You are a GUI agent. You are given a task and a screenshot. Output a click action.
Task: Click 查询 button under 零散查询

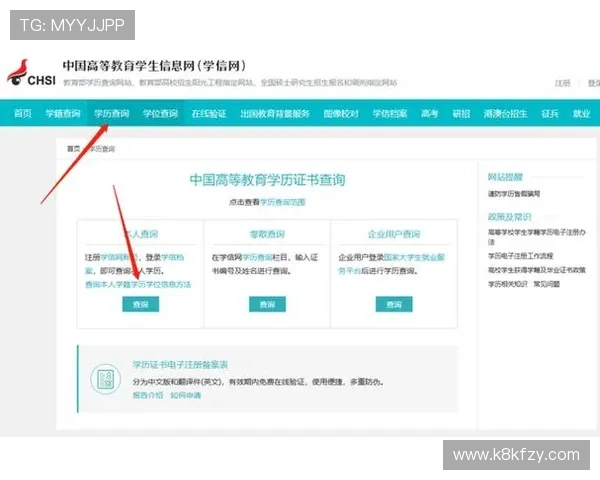click(x=267, y=304)
